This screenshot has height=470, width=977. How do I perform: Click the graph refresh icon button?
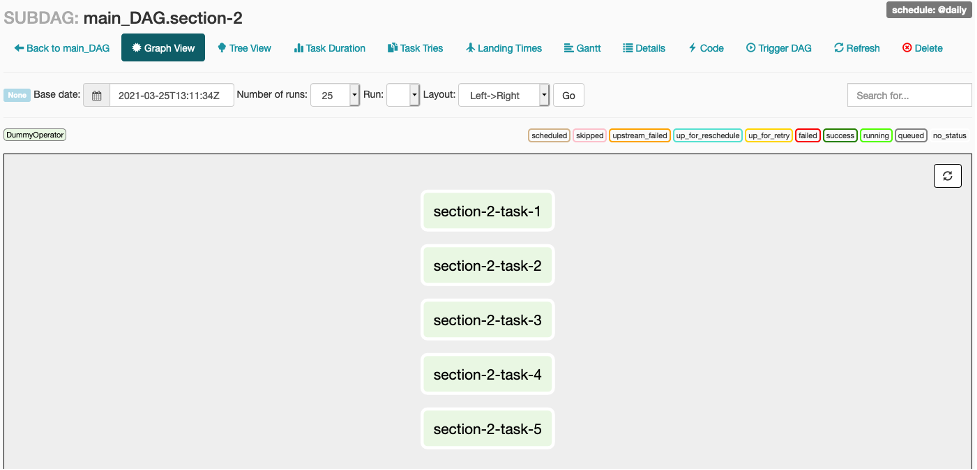[947, 176]
